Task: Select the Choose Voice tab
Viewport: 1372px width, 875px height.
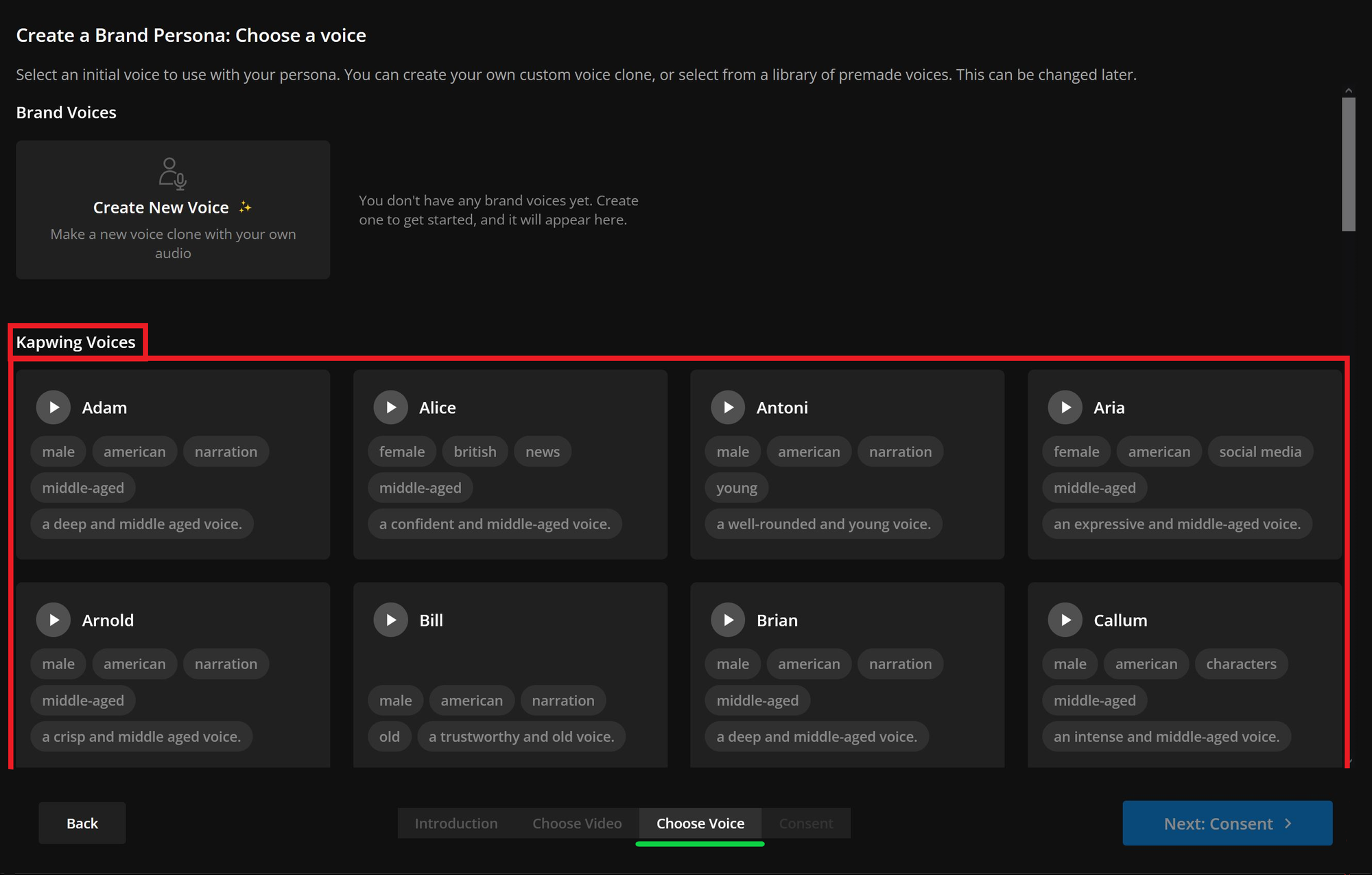Action: (x=700, y=823)
